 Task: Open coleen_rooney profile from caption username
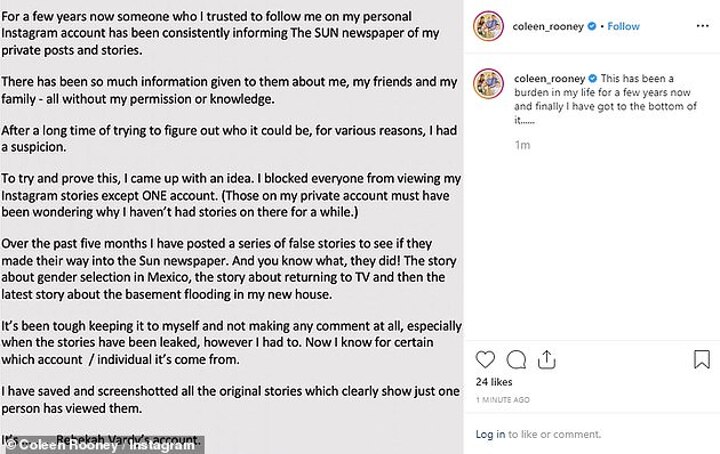[549, 78]
